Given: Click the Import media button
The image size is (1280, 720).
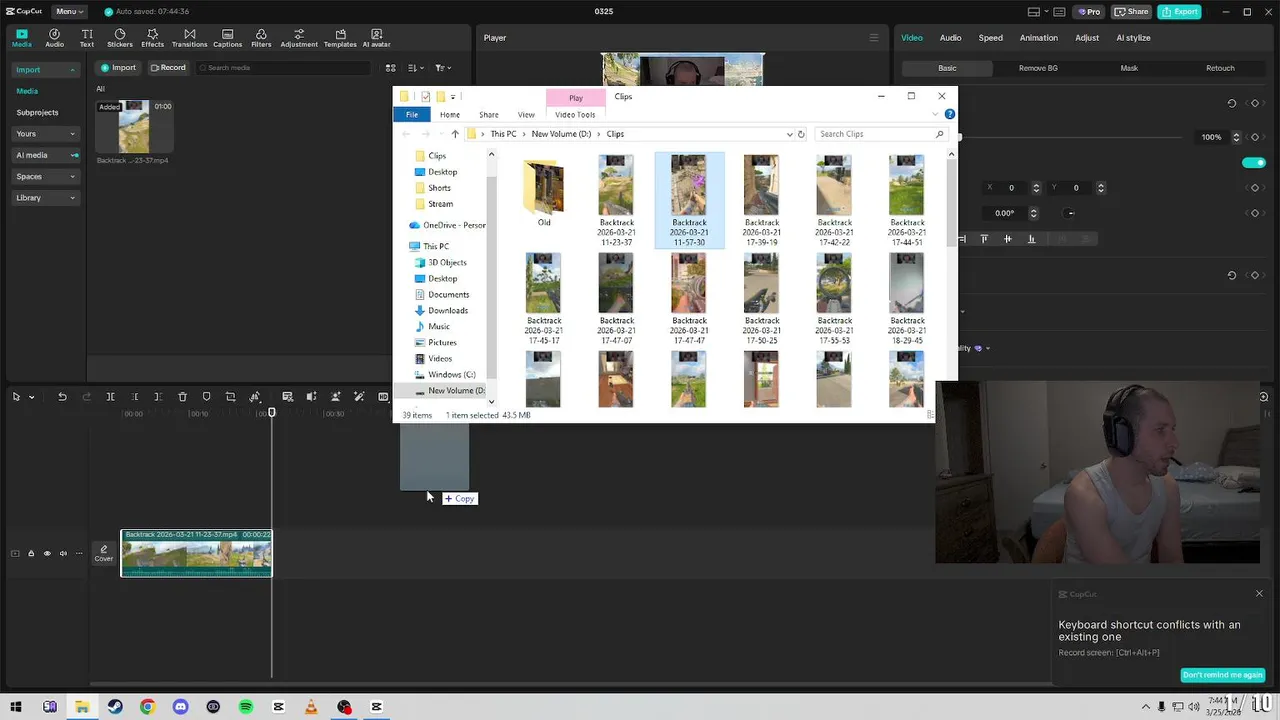Looking at the screenshot, I should pos(118,68).
